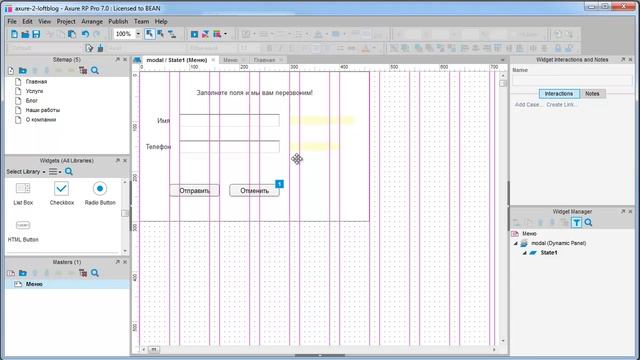640x360 pixels.
Task: Click the Widget Manager filter icon
Action: [x=576, y=222]
